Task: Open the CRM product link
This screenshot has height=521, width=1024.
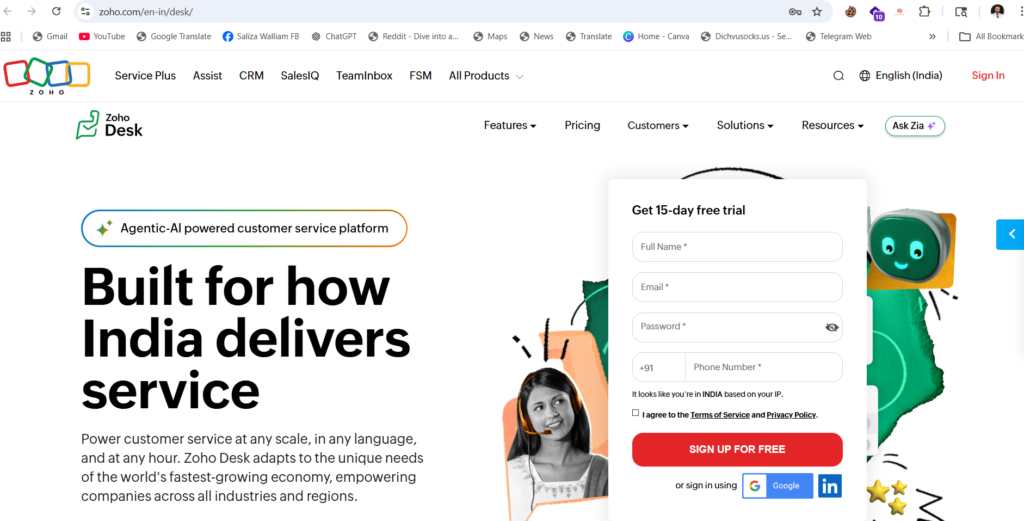Action: pyautogui.click(x=251, y=76)
